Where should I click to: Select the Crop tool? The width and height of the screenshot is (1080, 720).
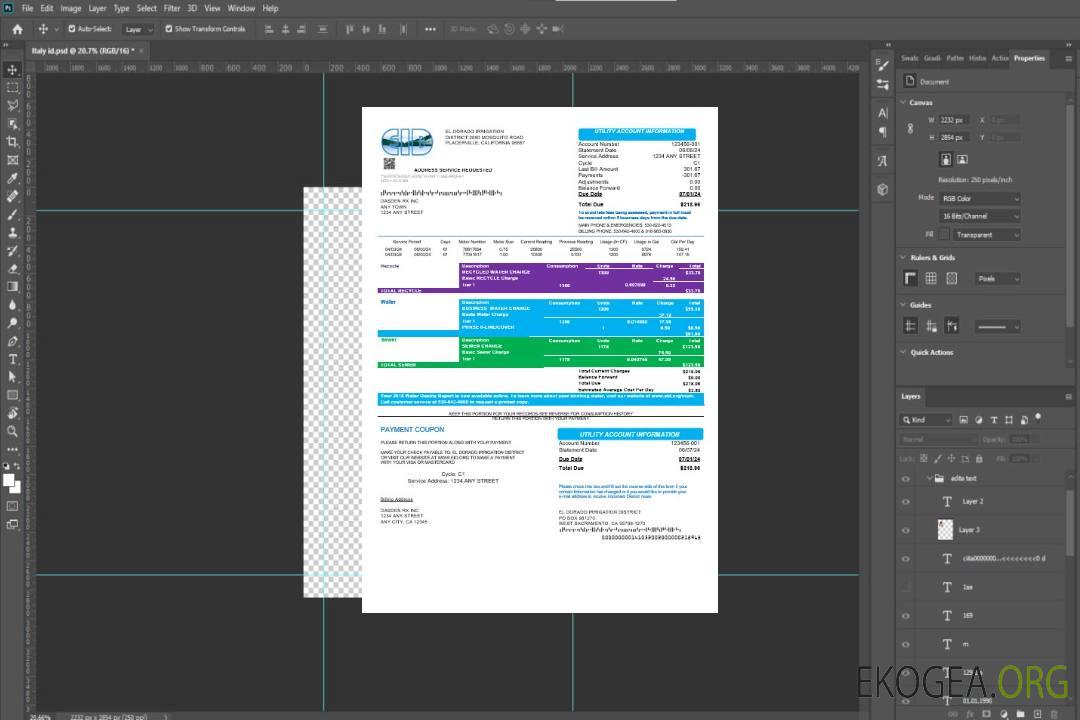click(x=12, y=142)
